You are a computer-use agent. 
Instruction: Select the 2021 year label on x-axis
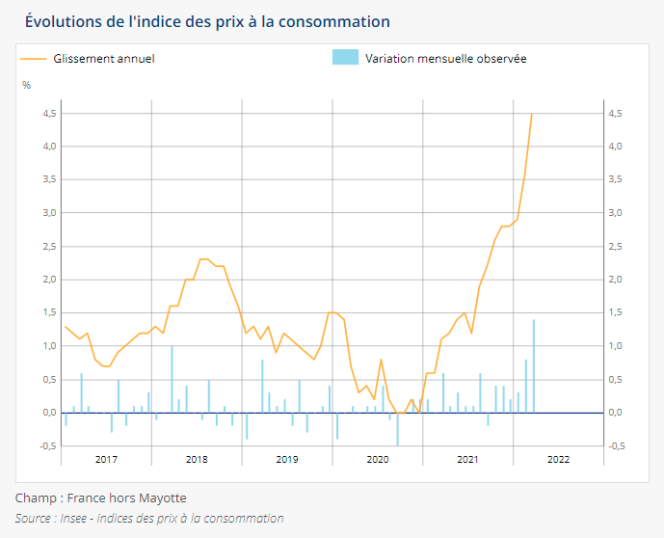tap(467, 459)
